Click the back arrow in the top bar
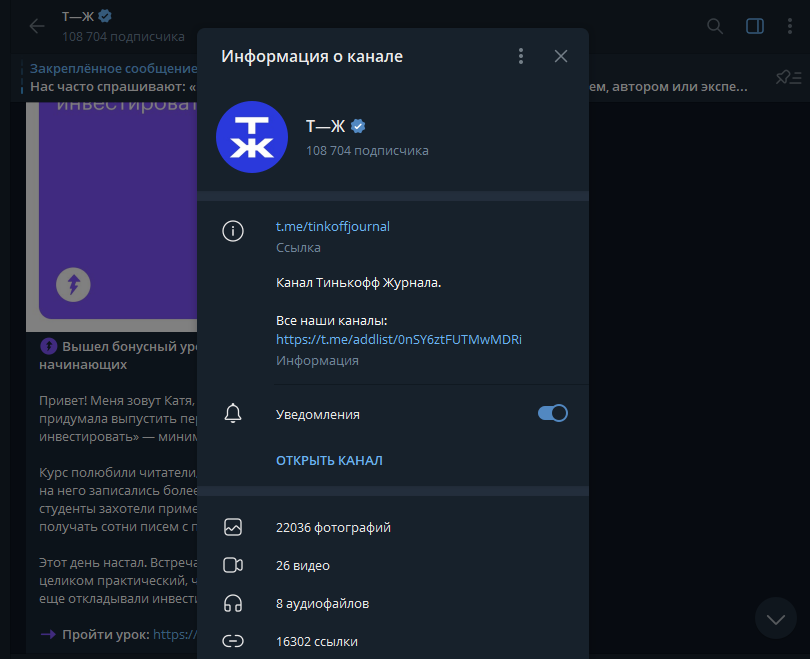Screen dimensions: 810x659 click(x=36, y=26)
